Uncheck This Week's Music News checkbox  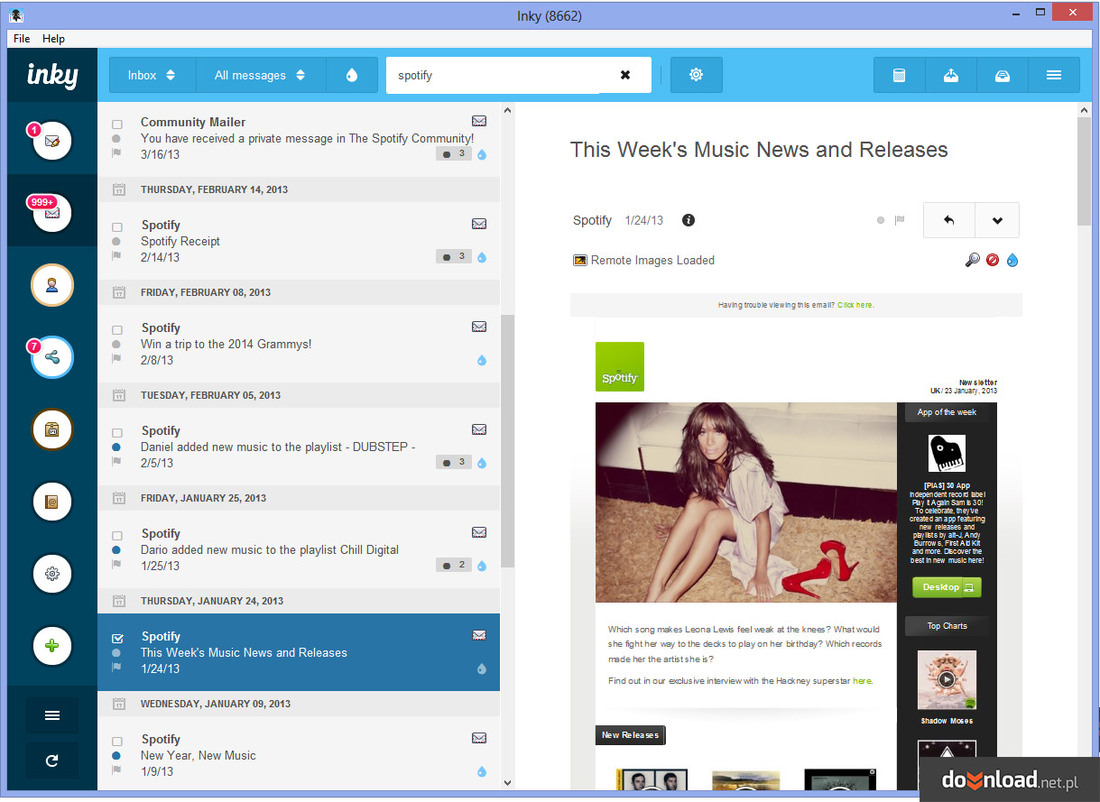tap(118, 639)
